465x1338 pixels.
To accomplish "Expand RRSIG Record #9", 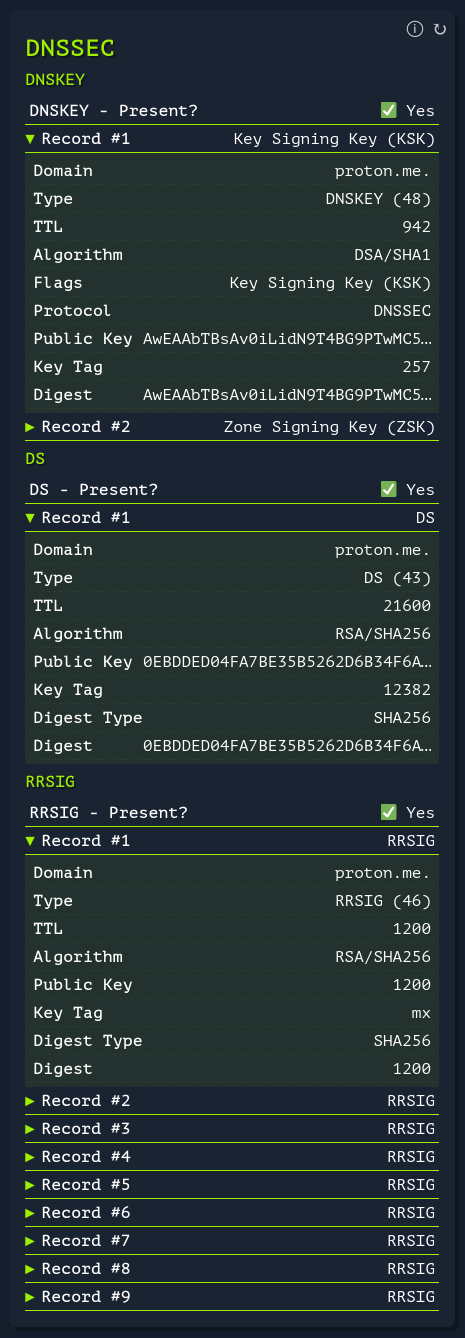I will tap(232, 1297).
